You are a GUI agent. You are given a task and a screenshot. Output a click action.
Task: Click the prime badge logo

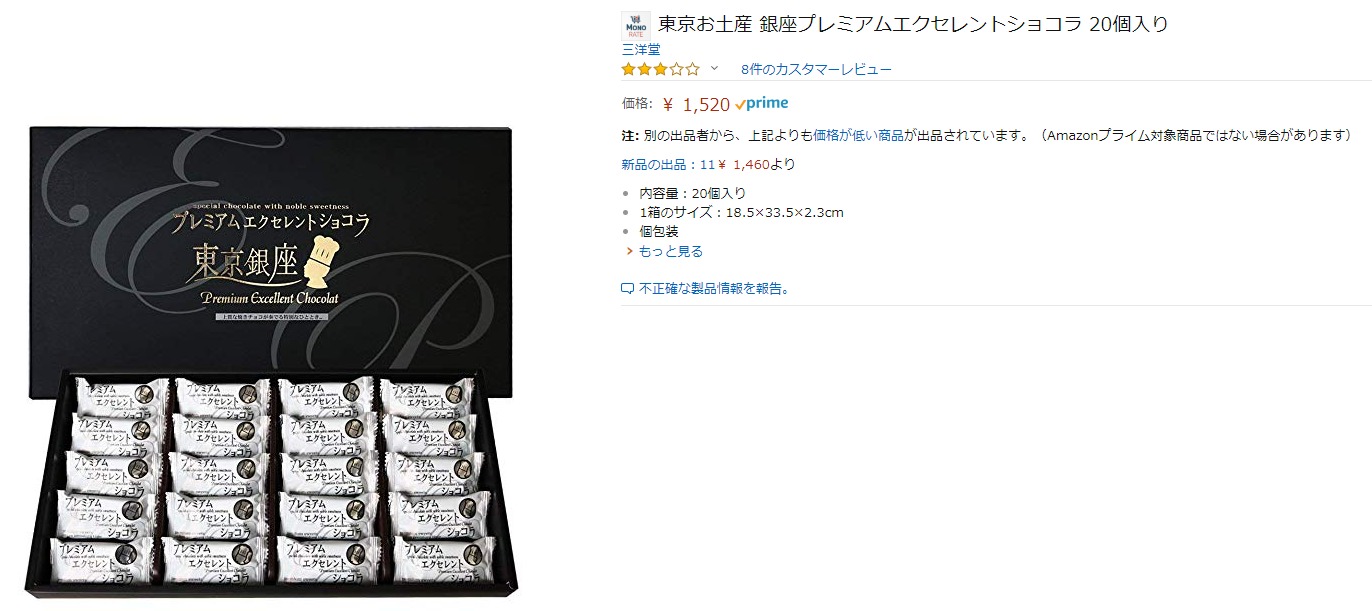[761, 103]
